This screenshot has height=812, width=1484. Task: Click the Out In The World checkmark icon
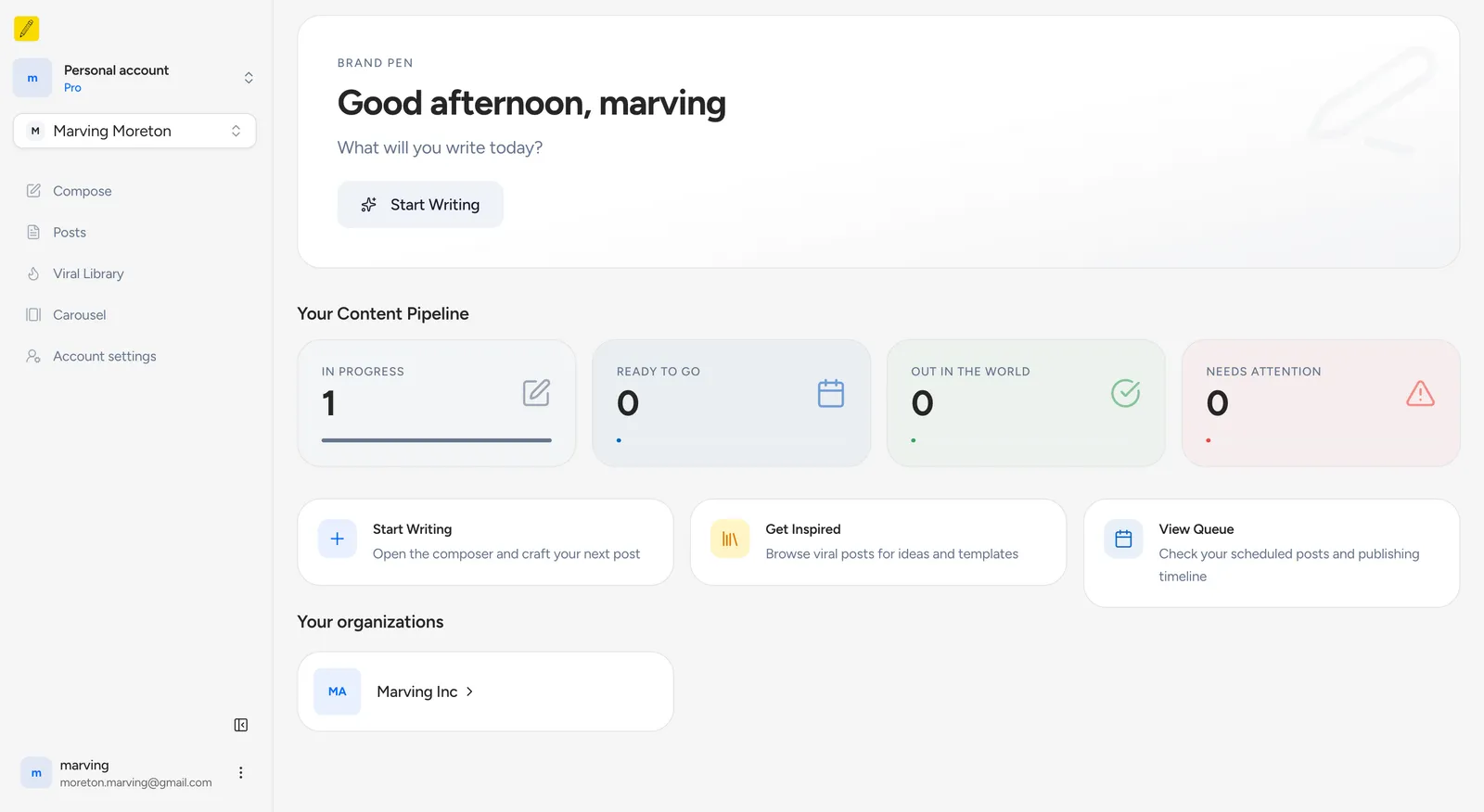1125,393
